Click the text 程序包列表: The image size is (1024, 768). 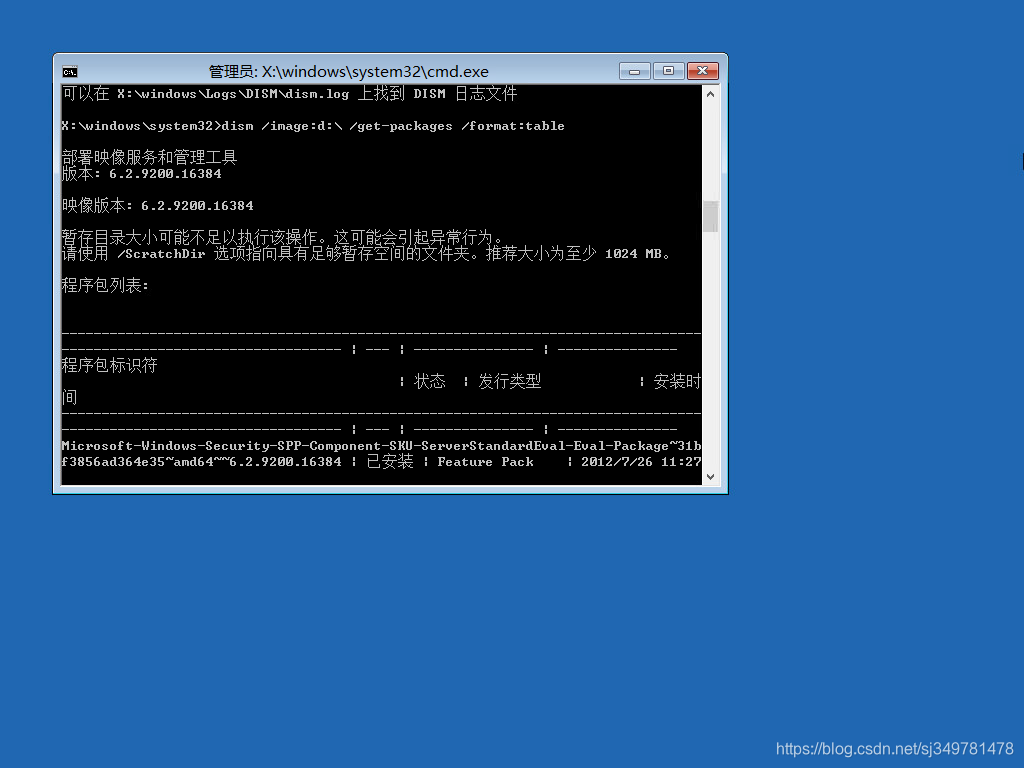tap(105, 285)
